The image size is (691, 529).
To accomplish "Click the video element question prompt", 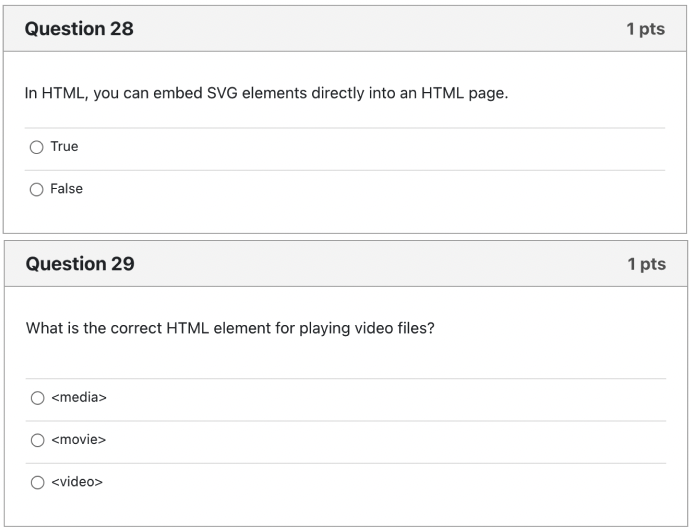I will pos(230,328).
